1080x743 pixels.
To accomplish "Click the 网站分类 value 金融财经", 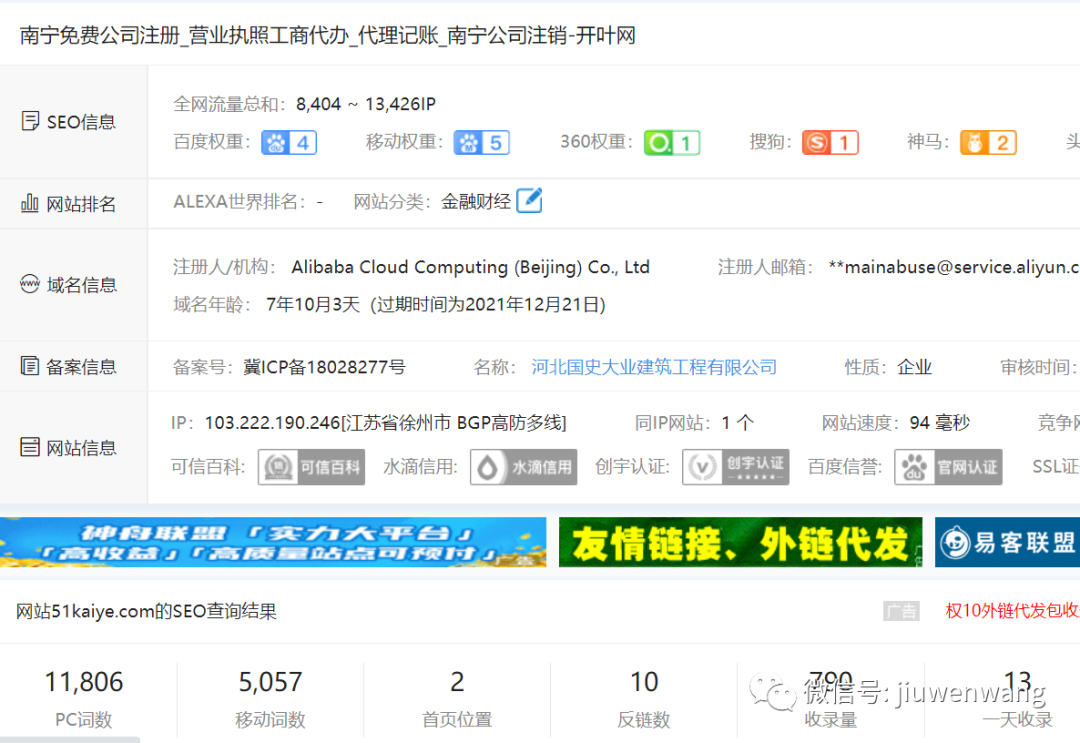I will tap(476, 201).
